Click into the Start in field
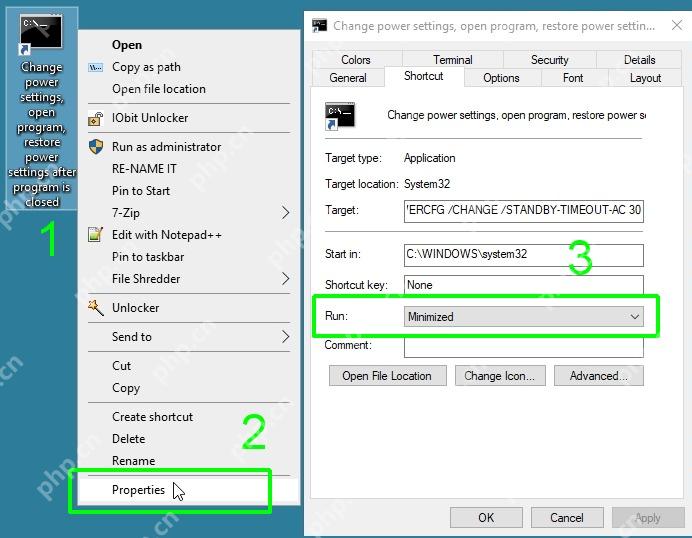The width and height of the screenshot is (692, 538). point(523,255)
